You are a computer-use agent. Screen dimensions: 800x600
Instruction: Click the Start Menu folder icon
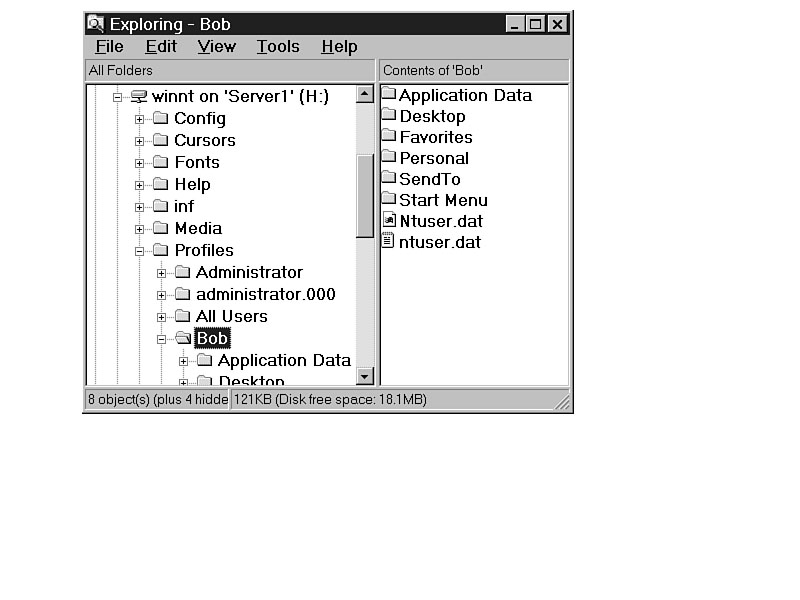pyautogui.click(x=389, y=200)
